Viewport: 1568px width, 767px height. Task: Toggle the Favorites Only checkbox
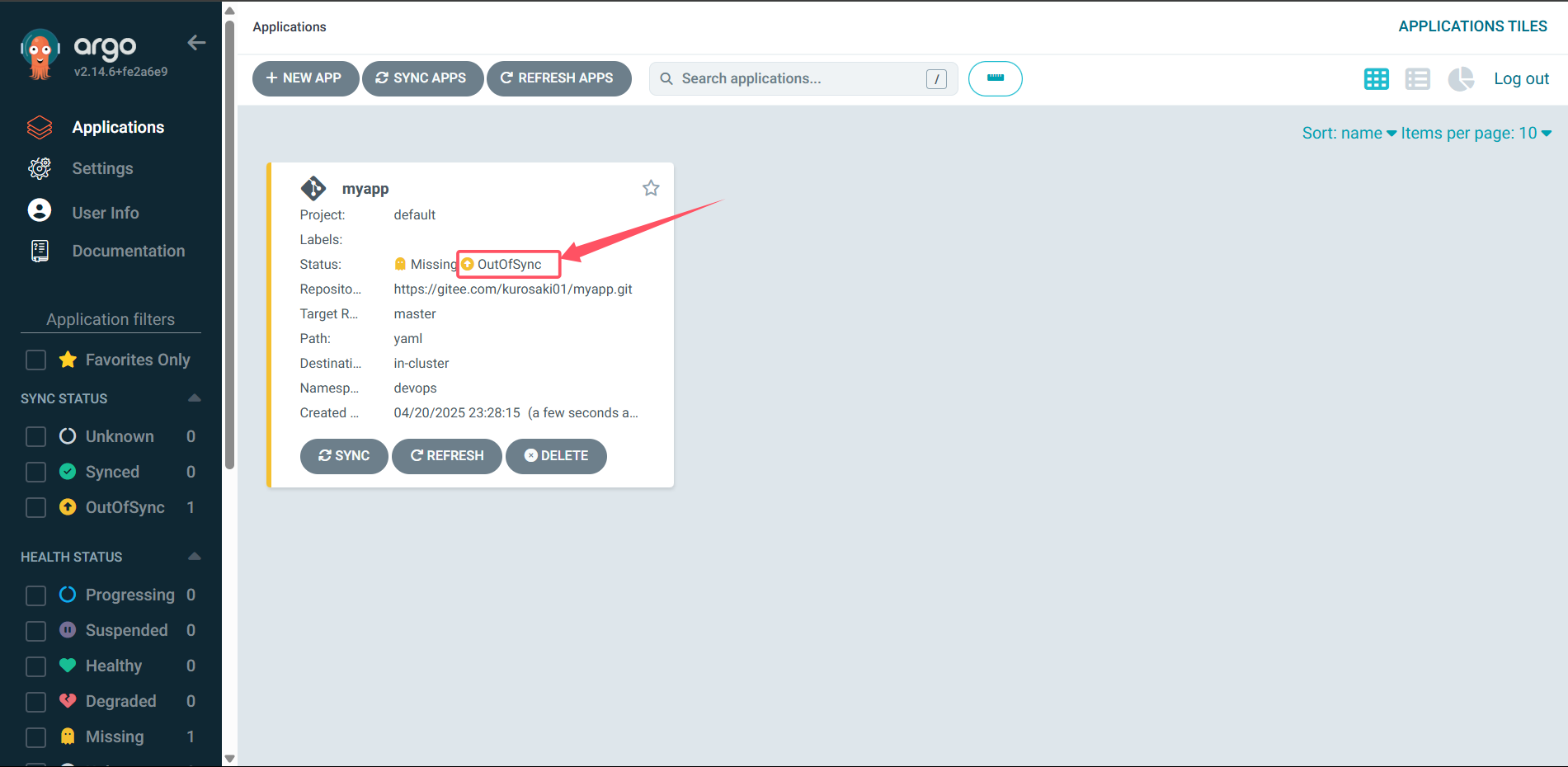tap(35, 360)
